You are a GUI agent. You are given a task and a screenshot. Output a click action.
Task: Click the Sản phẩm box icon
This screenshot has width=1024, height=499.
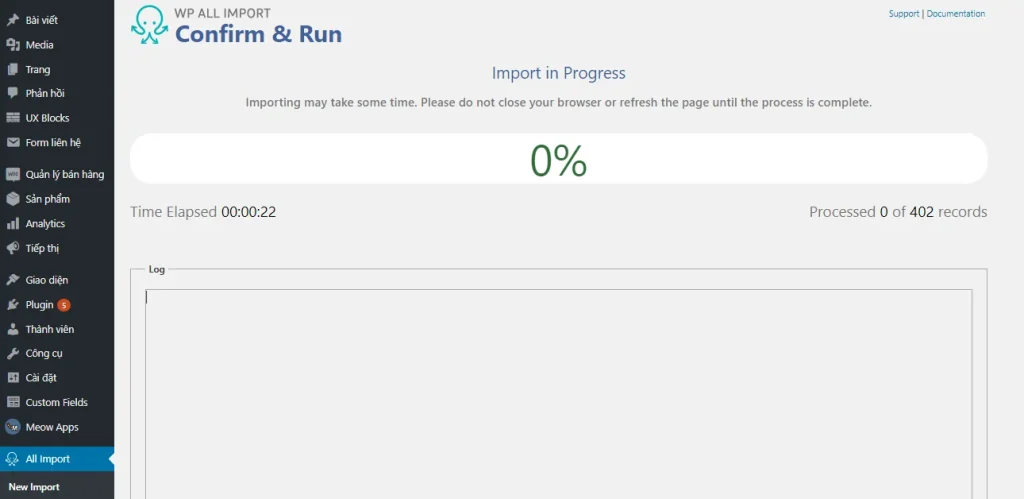click(x=12, y=199)
